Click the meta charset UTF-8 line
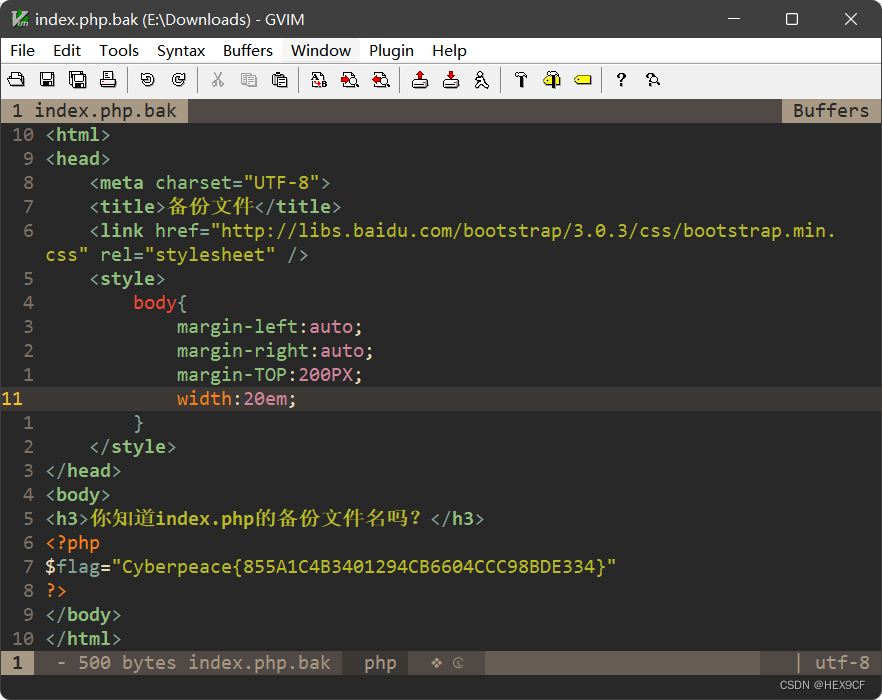 click(210, 183)
